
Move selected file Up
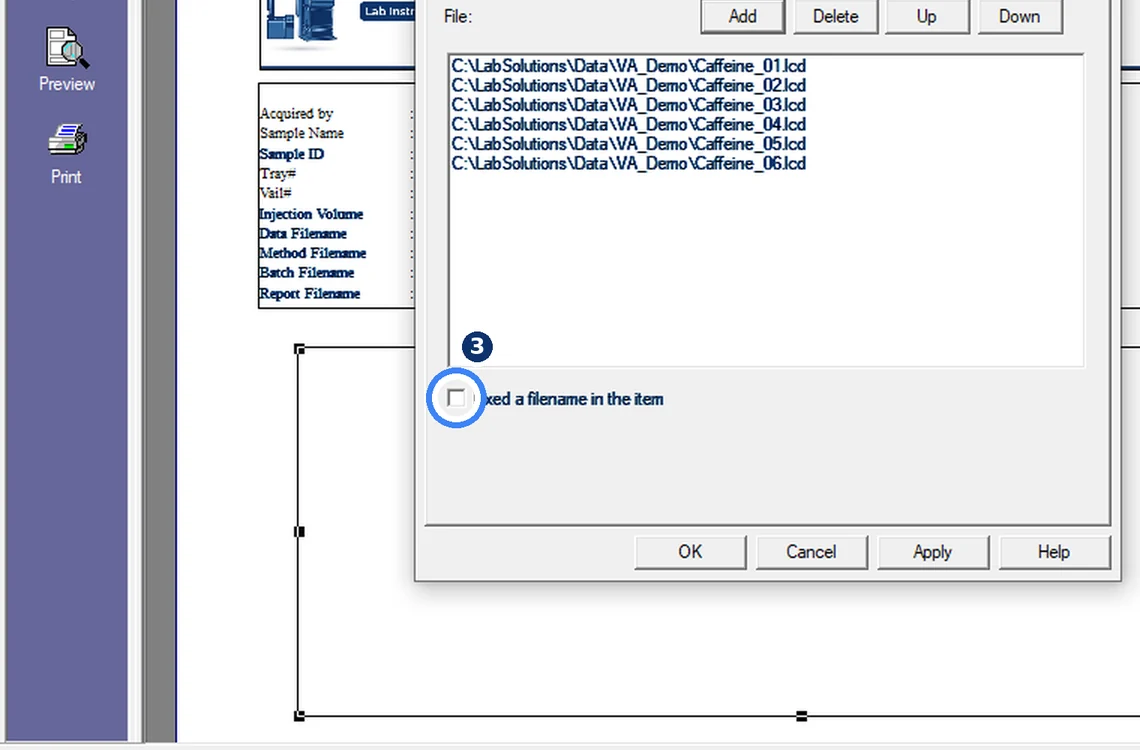pos(926,16)
